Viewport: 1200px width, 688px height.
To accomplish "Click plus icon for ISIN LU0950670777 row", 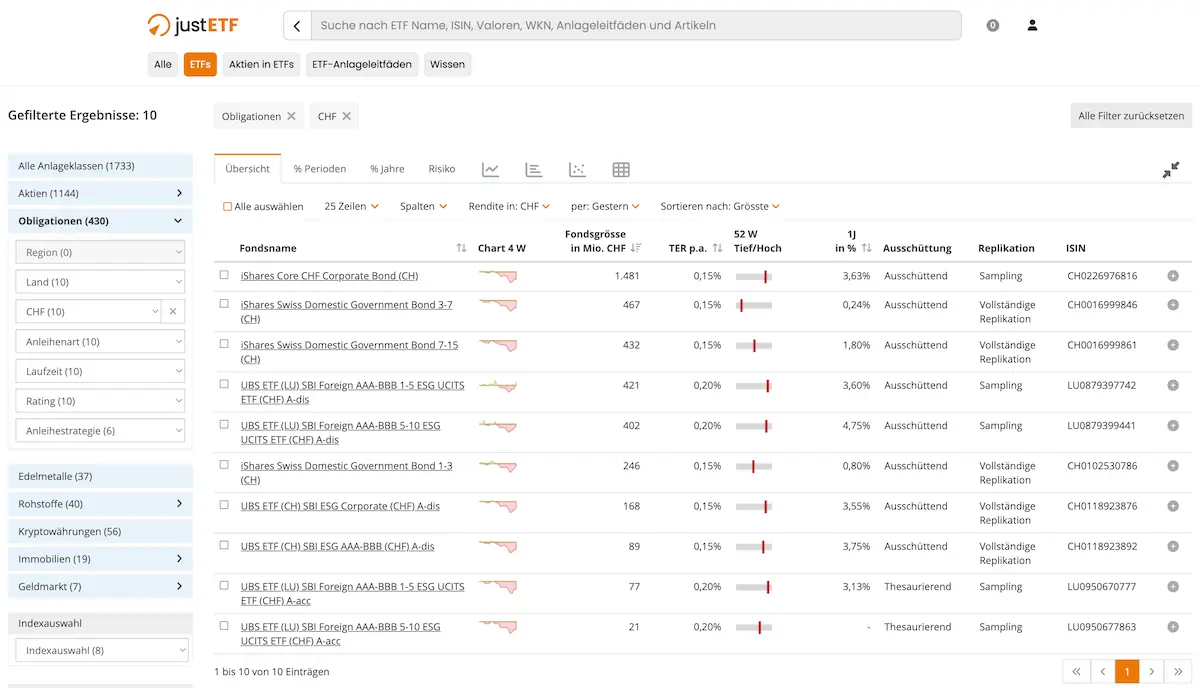I will [1173, 587].
